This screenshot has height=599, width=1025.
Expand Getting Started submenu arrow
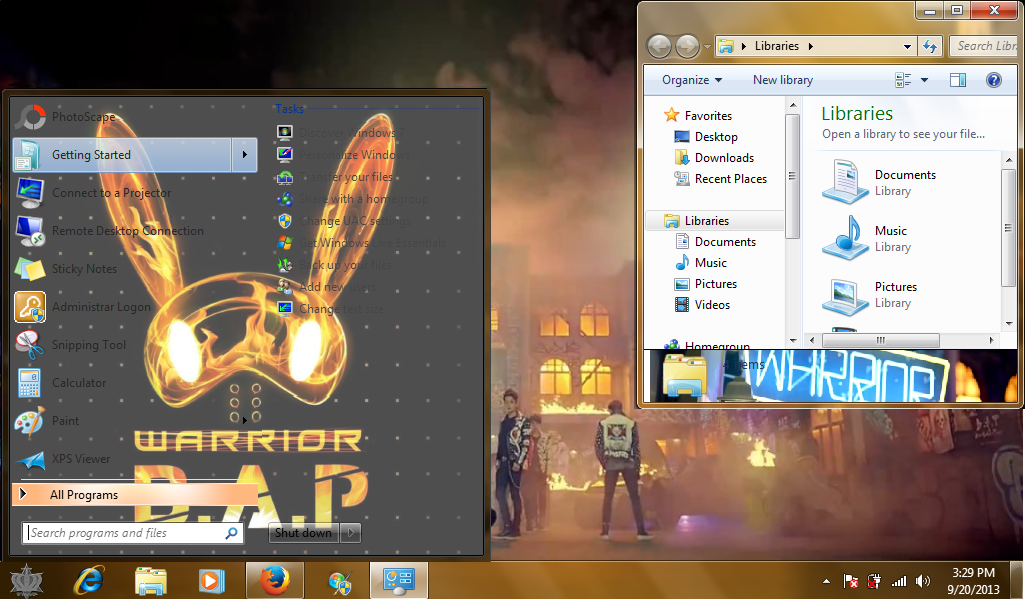pos(244,155)
